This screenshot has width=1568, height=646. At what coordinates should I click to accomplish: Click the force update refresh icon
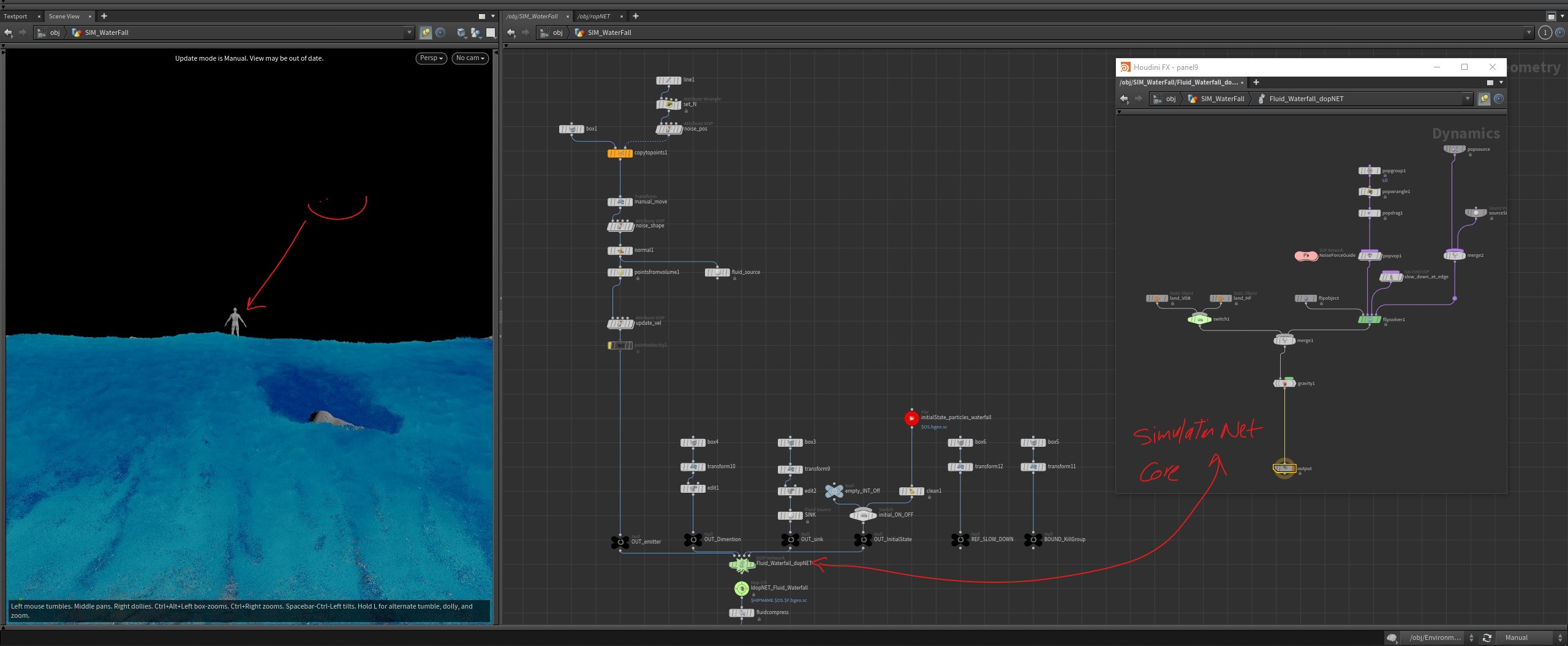[x=1487, y=637]
